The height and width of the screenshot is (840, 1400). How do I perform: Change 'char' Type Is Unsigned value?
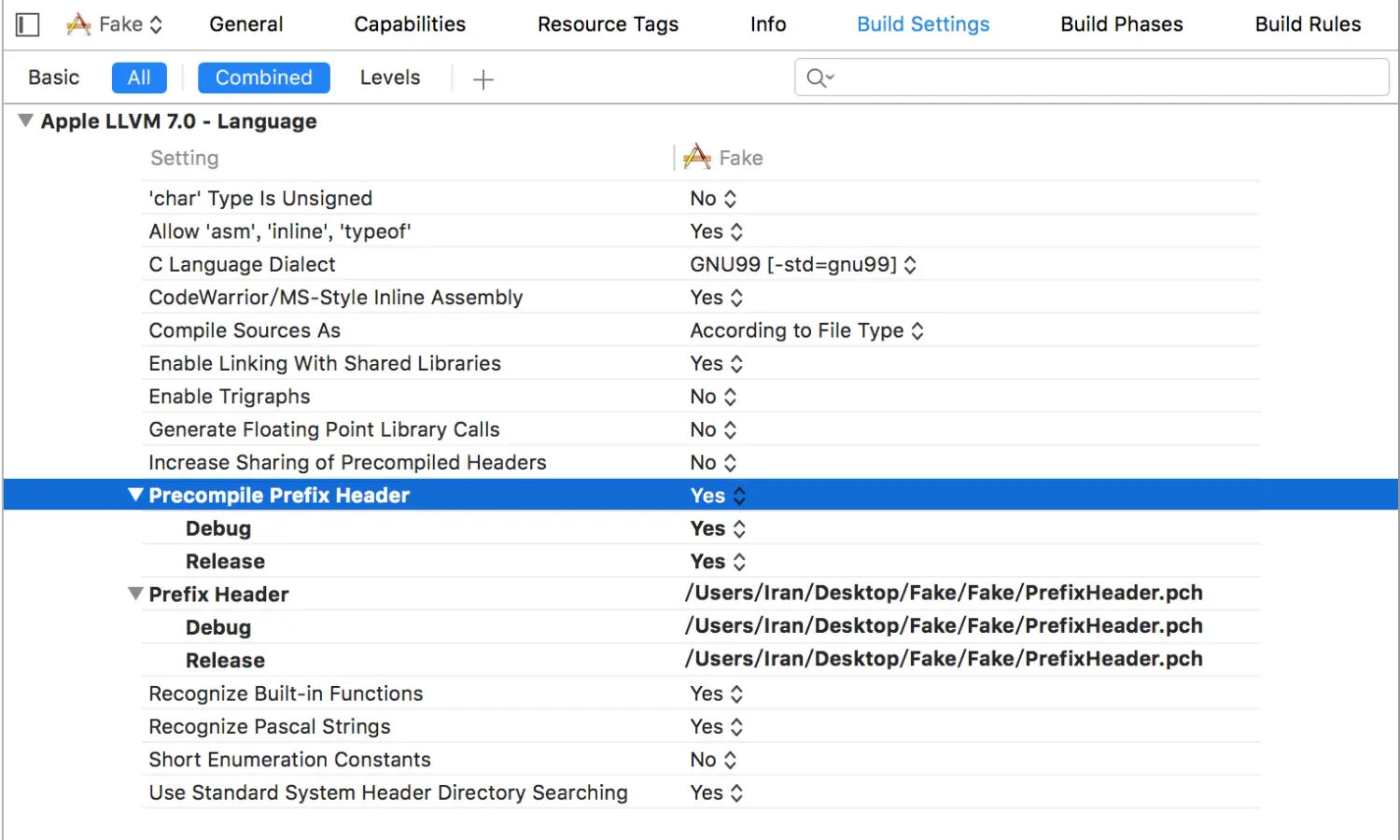pyautogui.click(x=713, y=198)
